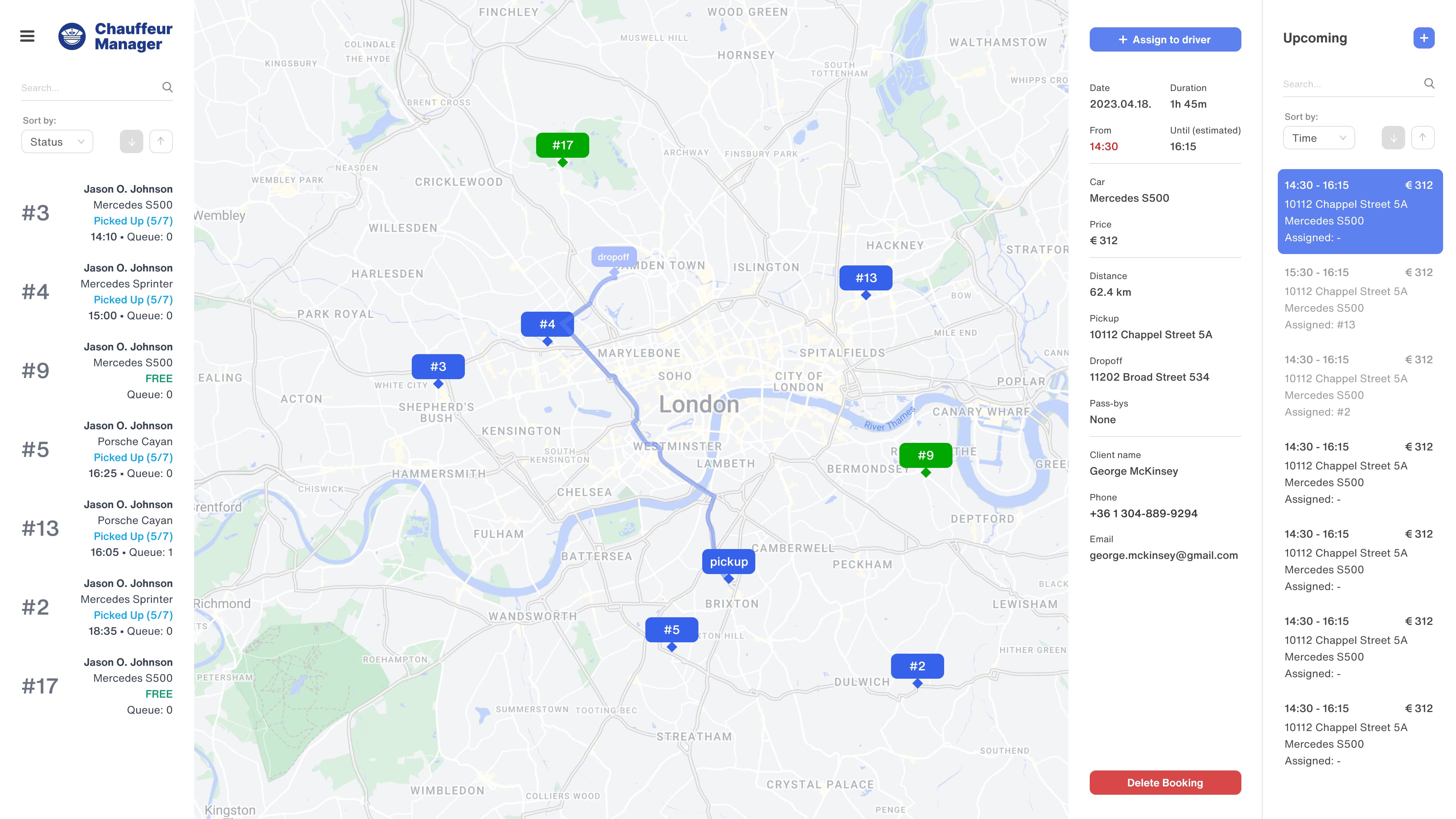Viewport: 1456px width, 819px height.
Task: Click the up arrow sort icon in left panel
Action: click(x=161, y=141)
